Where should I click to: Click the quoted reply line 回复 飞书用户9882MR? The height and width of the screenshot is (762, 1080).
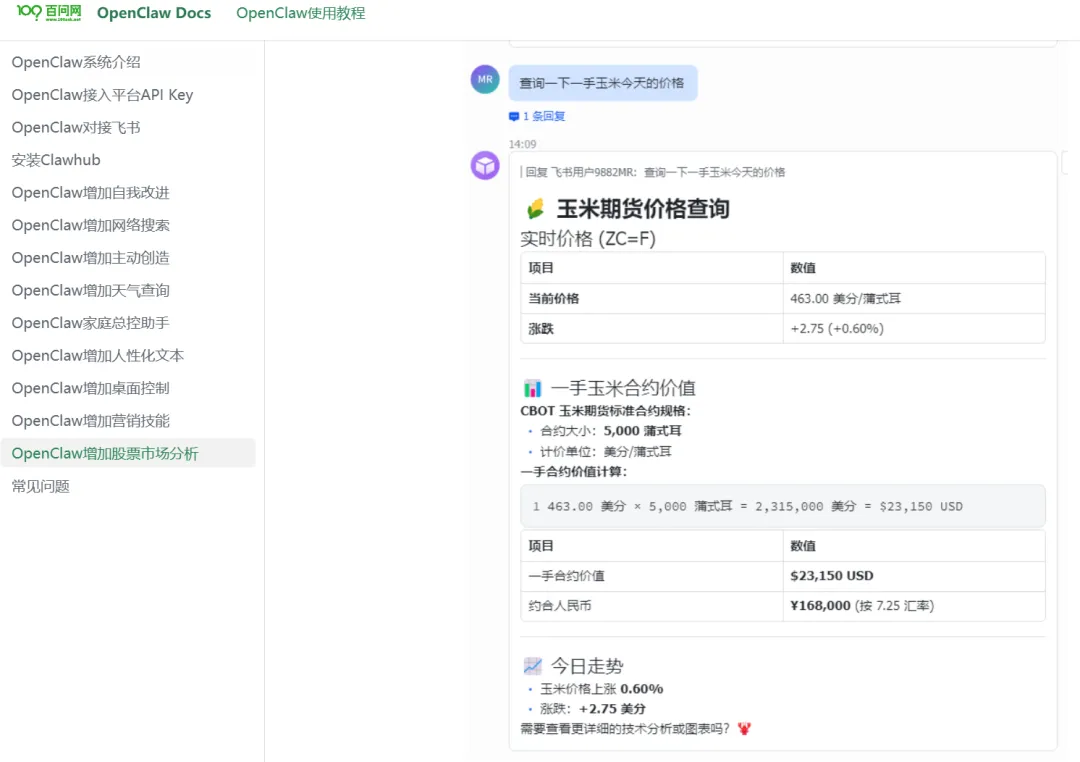655,172
